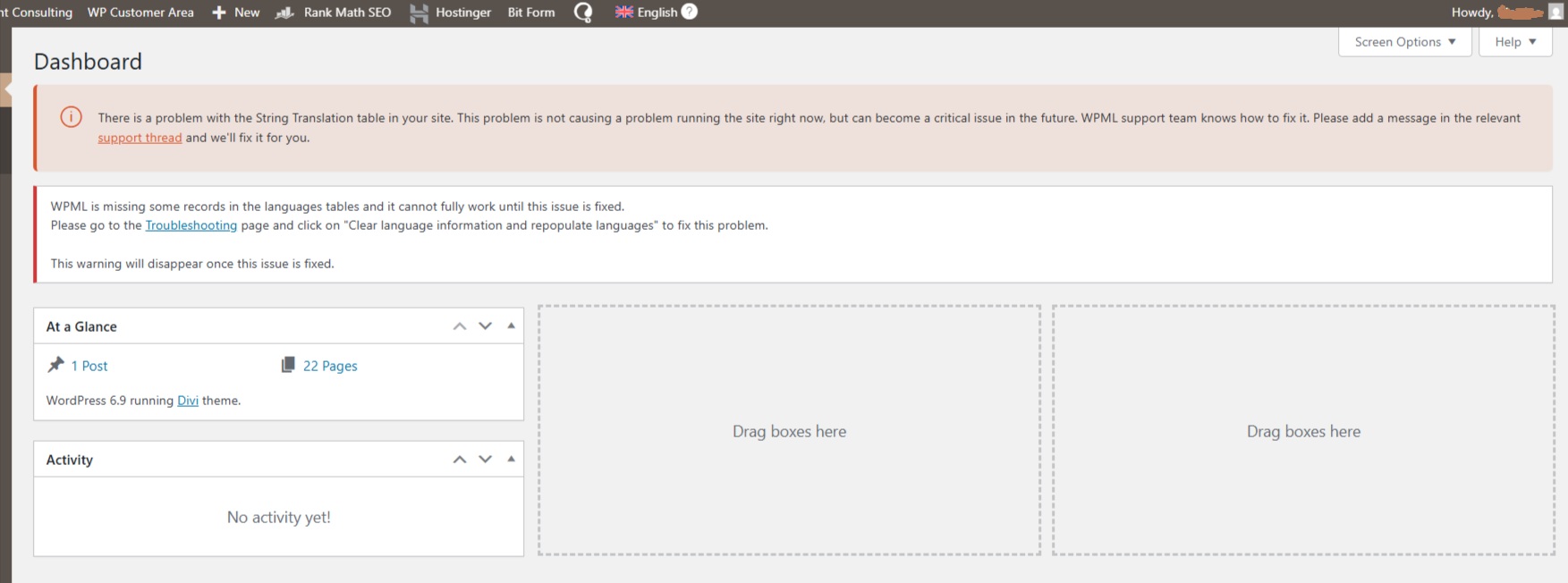Collapse the At a Glance panel

click(512, 326)
